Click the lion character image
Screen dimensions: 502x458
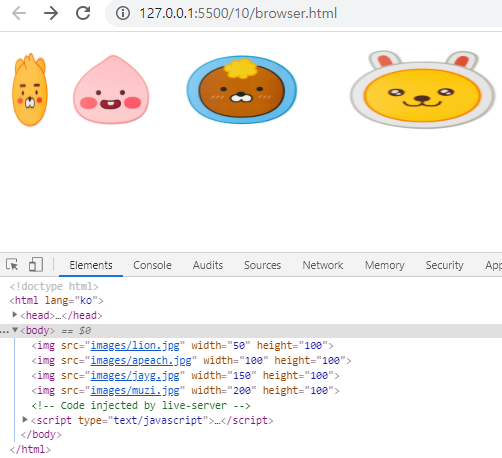[x=30, y=90]
